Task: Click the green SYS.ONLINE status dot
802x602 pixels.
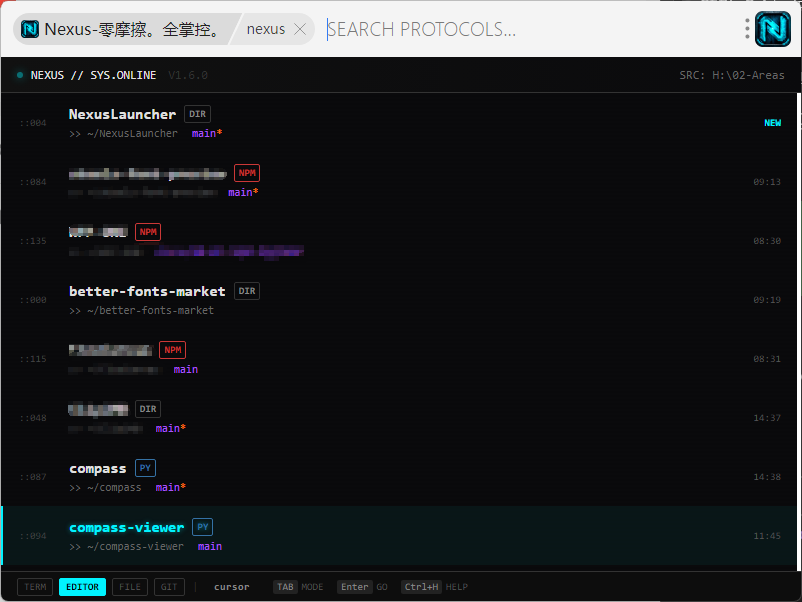Action: coord(20,75)
